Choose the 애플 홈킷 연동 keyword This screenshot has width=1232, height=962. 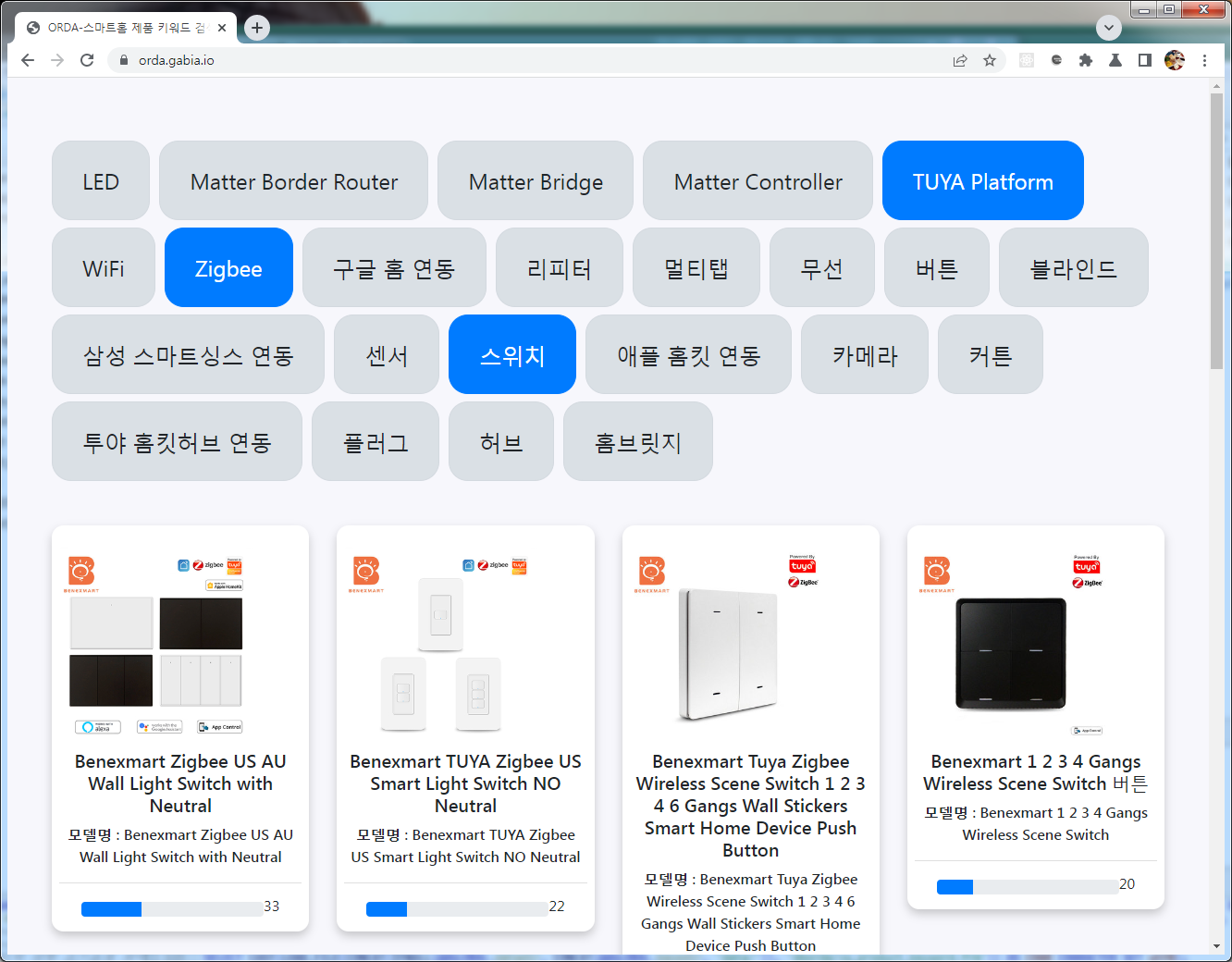tap(688, 354)
